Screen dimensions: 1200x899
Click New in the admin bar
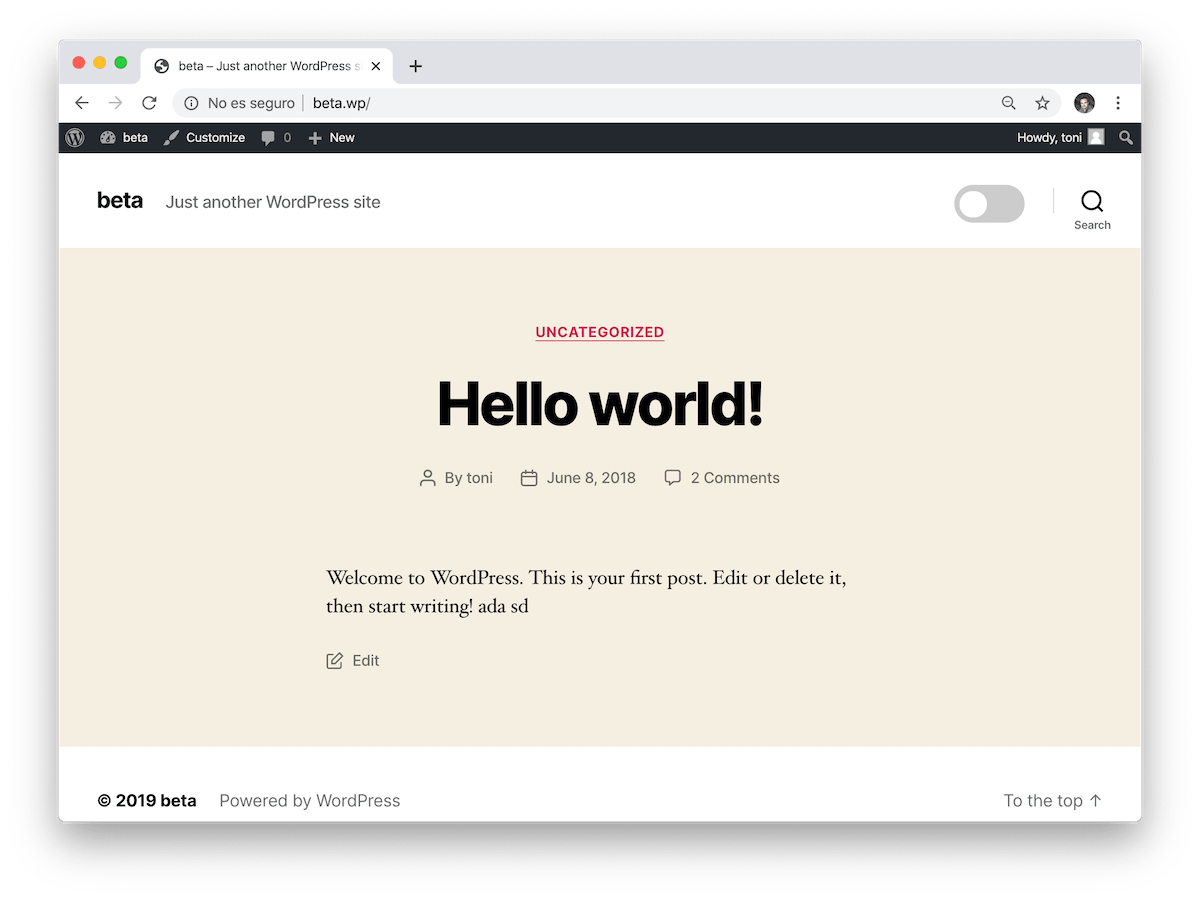pos(331,138)
